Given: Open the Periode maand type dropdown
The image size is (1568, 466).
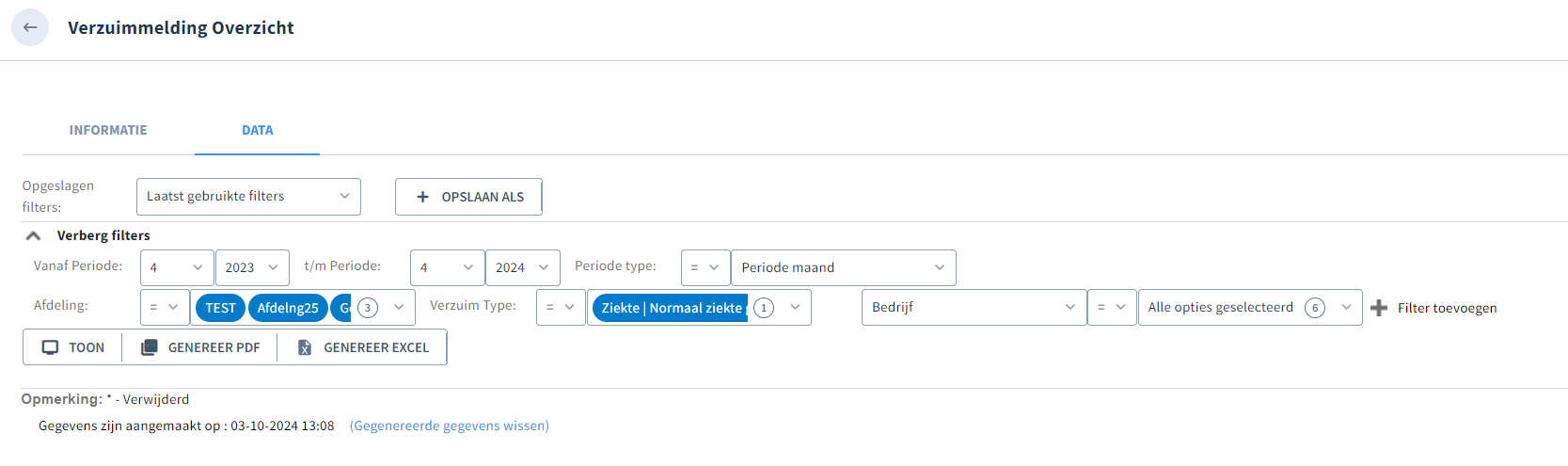Looking at the screenshot, I should [x=844, y=267].
